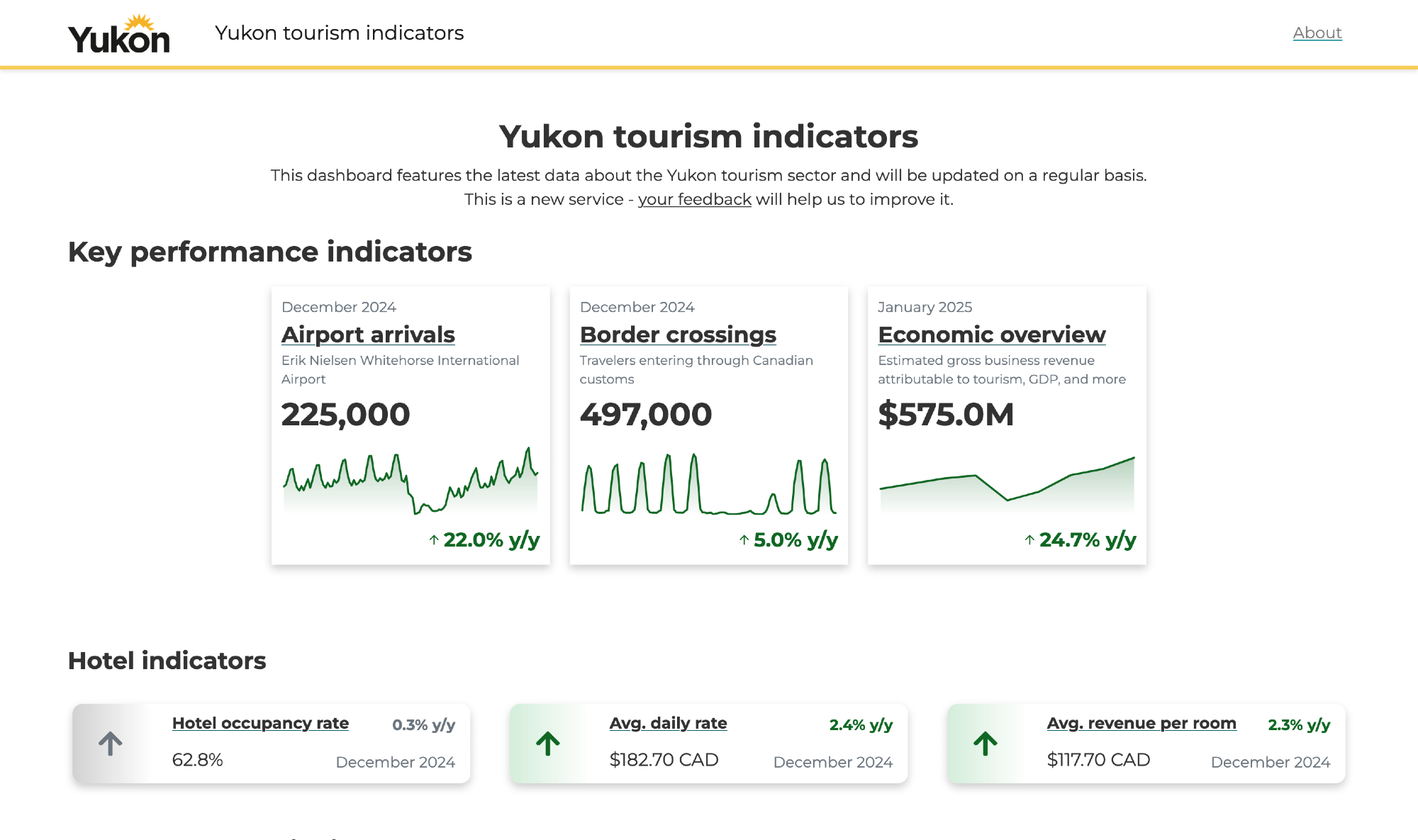Screen dimensions: 1418x840
Task: Click the Yukon logo in the header
Action: [x=118, y=34]
